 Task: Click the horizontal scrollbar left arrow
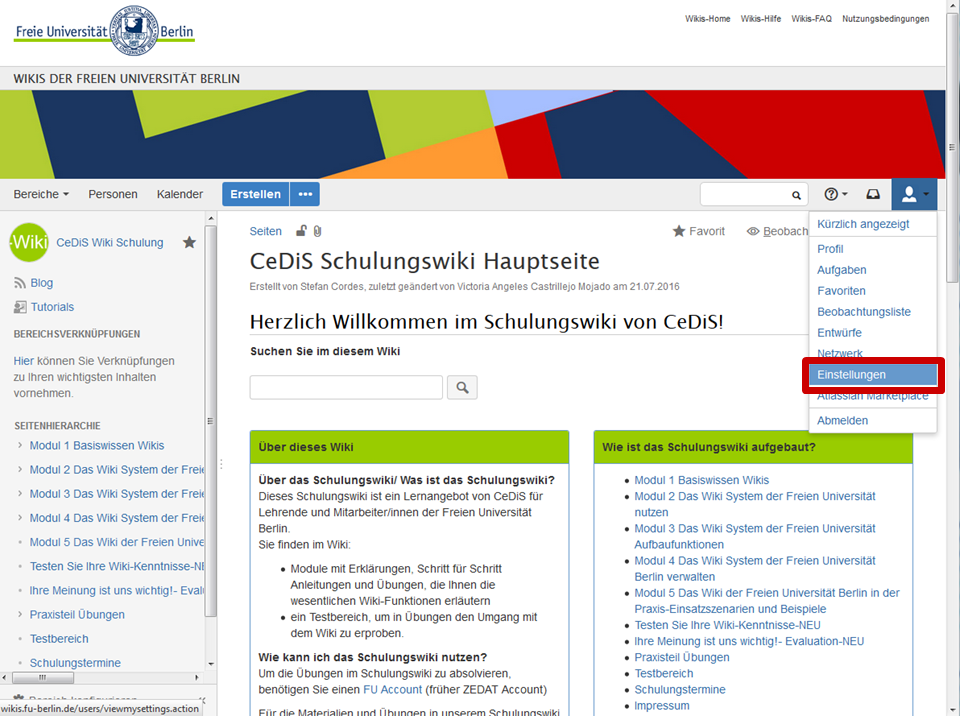[x=5, y=678]
